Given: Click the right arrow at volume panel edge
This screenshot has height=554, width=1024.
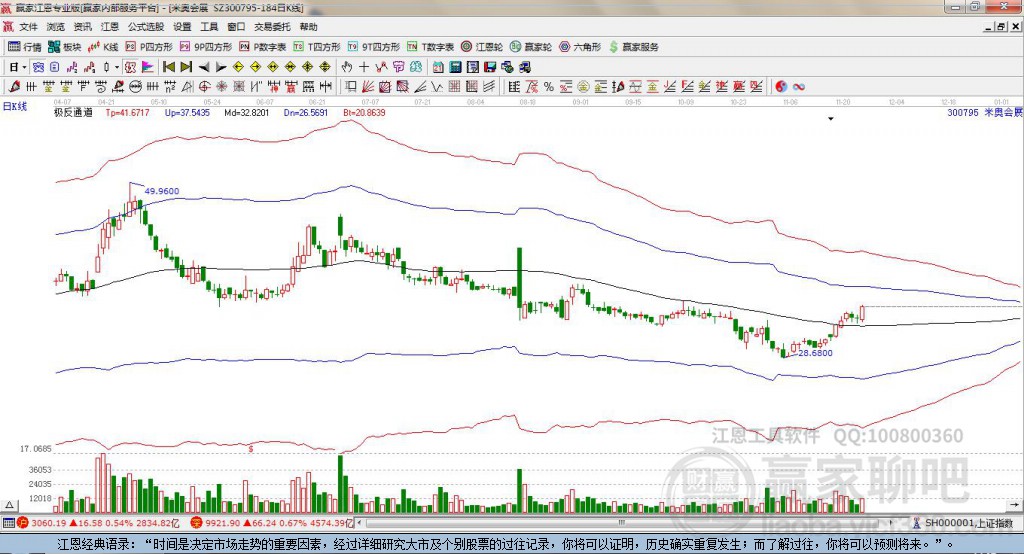Looking at the screenshot, I should pyautogui.click(x=1014, y=505).
